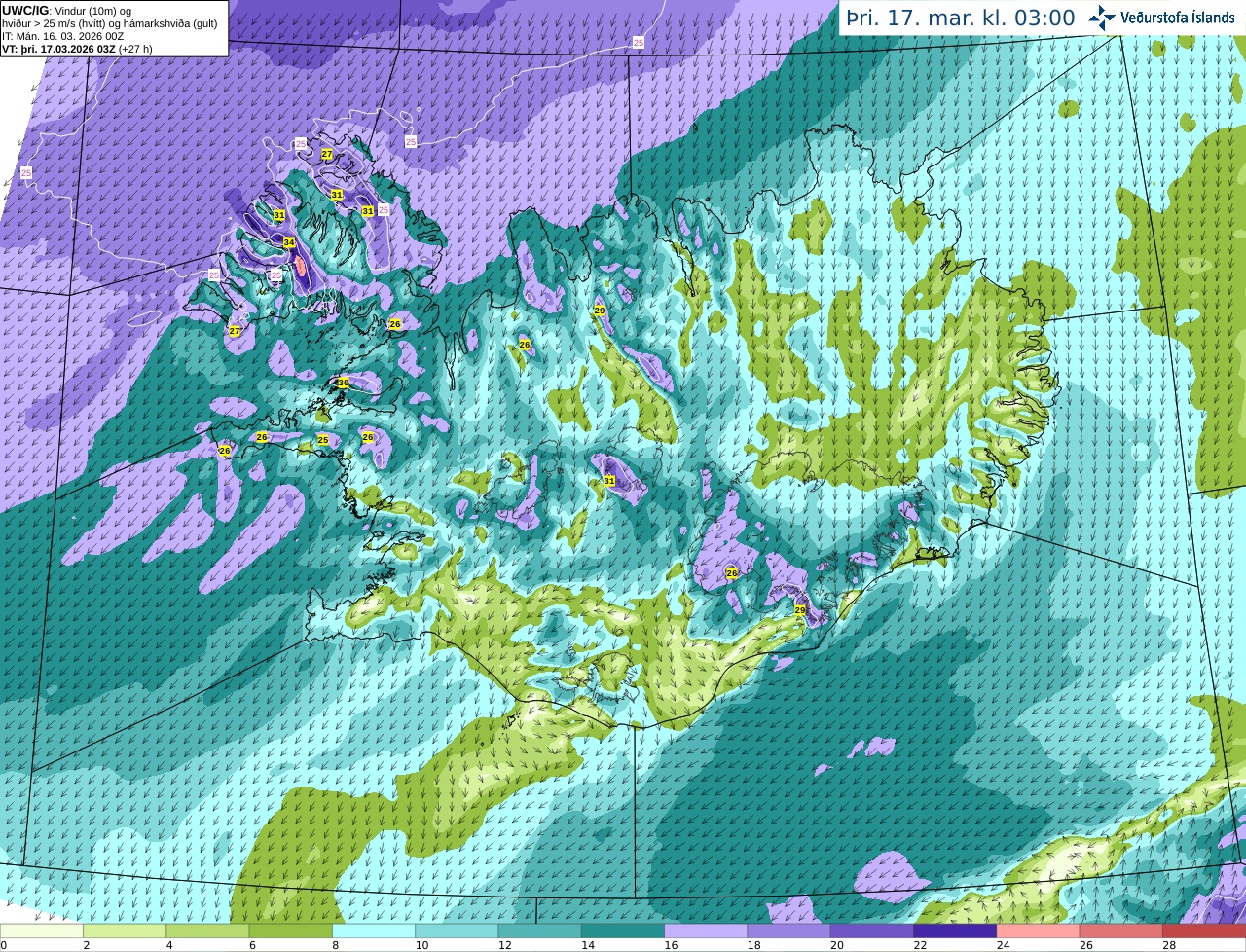Select the 14–16 m/s dark teal legend swatch
1246x952 pixels.
click(623, 932)
